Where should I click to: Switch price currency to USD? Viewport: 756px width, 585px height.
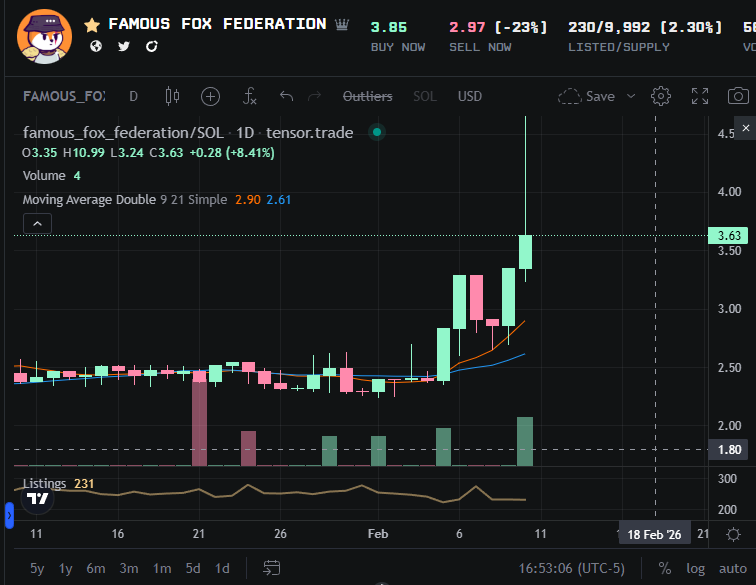pyautogui.click(x=470, y=96)
